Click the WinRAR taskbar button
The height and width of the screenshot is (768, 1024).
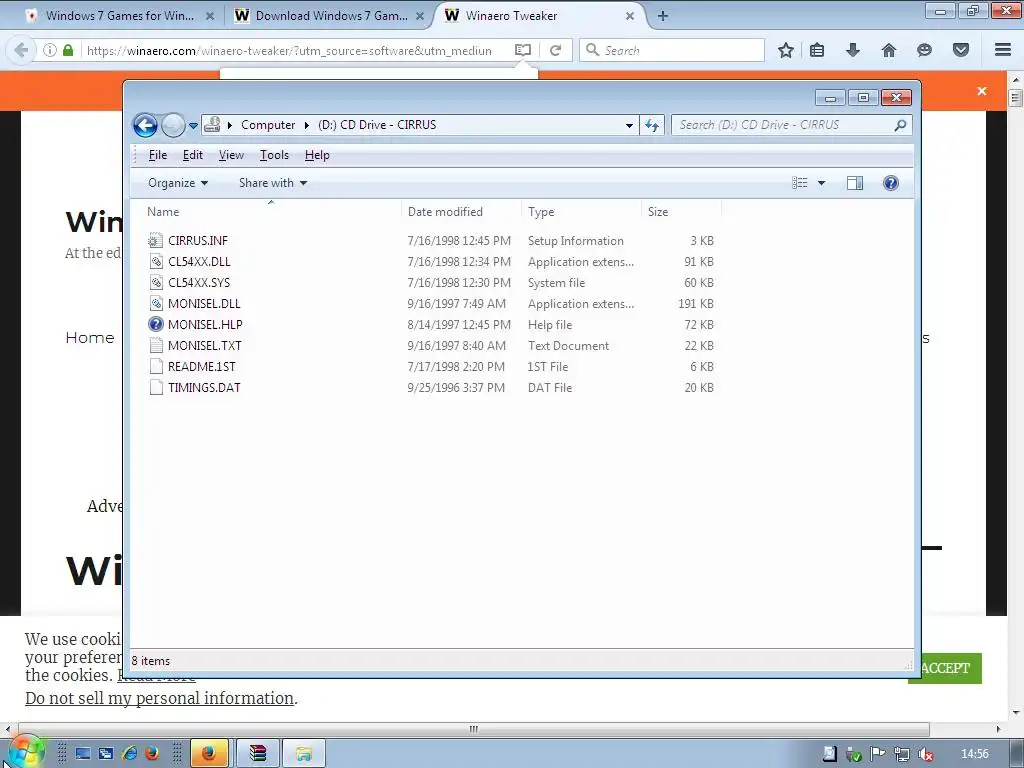click(x=258, y=754)
